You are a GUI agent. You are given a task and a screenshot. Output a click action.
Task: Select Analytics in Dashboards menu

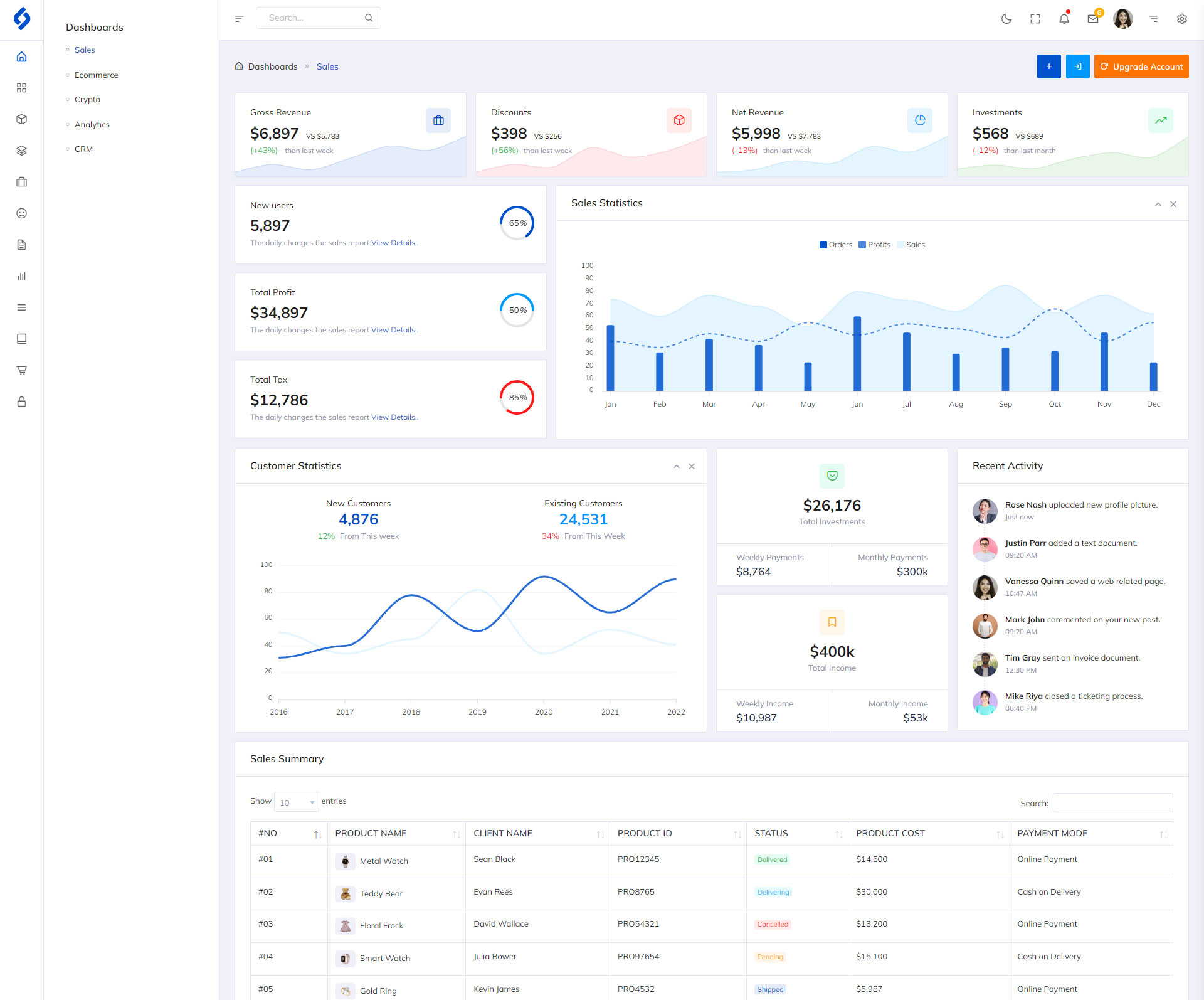coord(92,124)
